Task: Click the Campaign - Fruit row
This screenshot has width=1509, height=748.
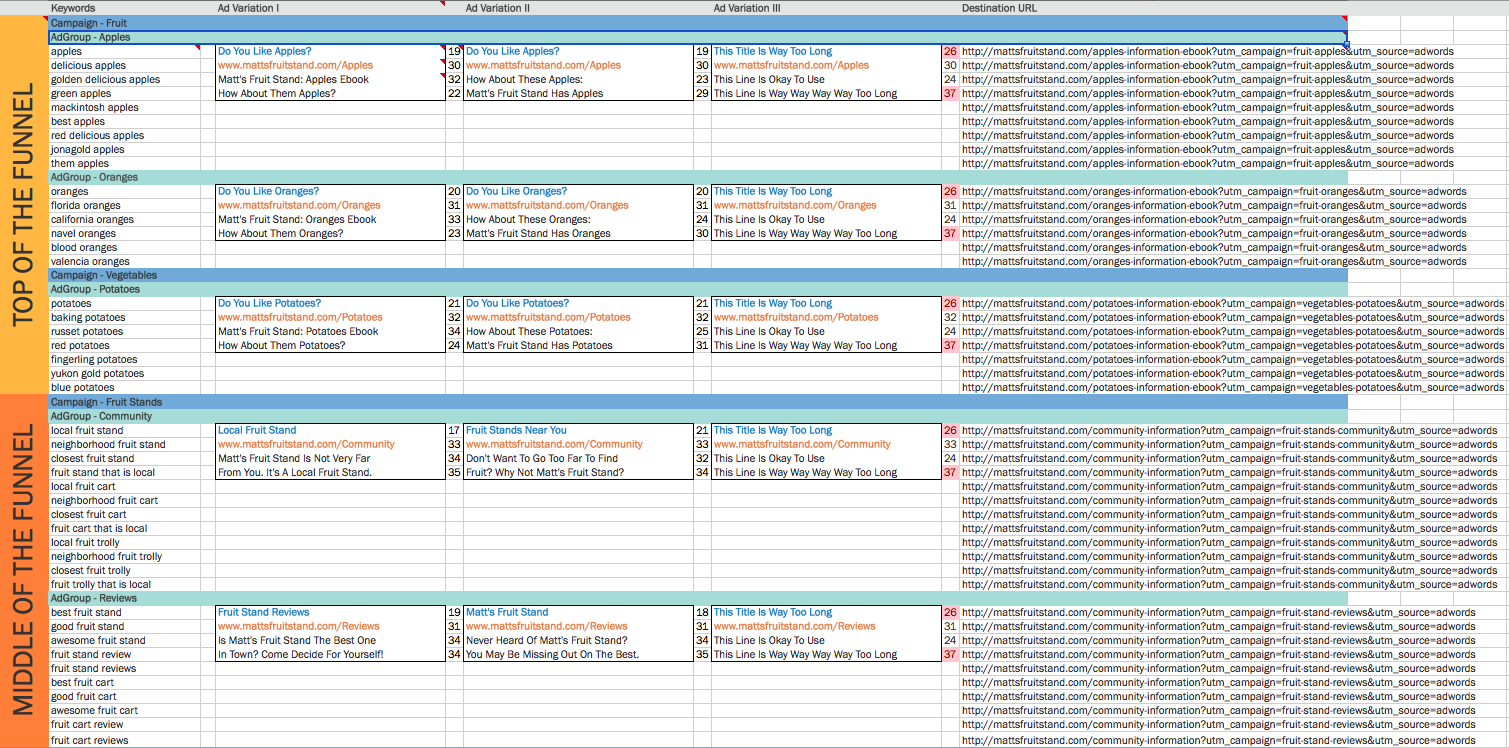Action: (698, 23)
